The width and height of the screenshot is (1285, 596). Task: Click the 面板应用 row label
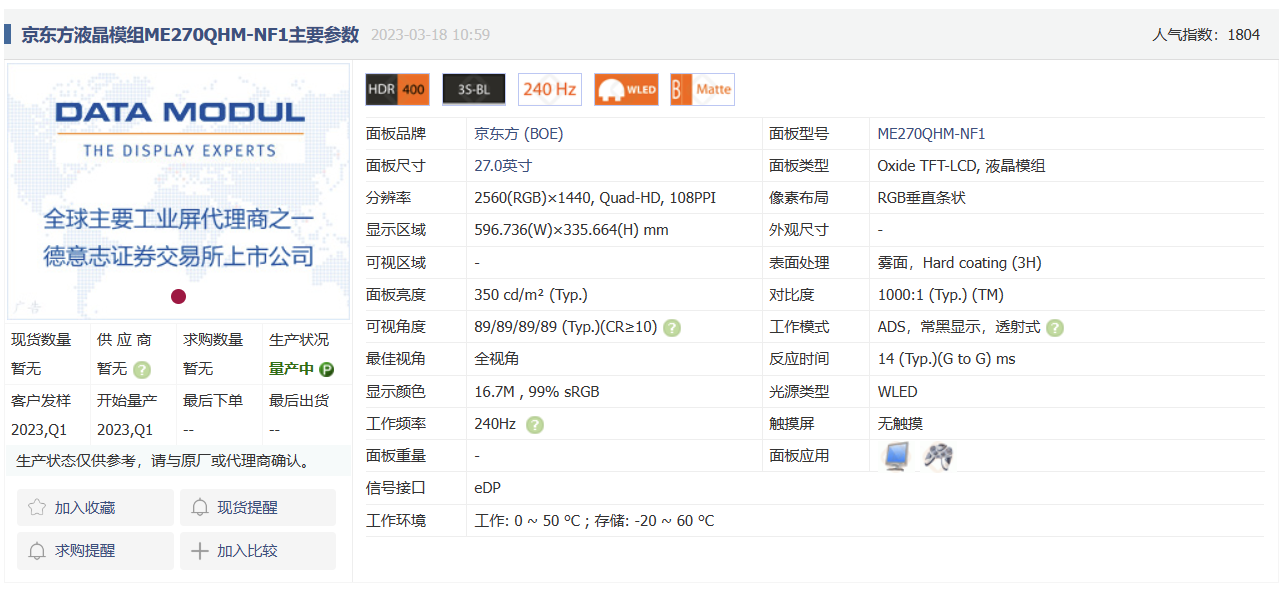(x=799, y=456)
